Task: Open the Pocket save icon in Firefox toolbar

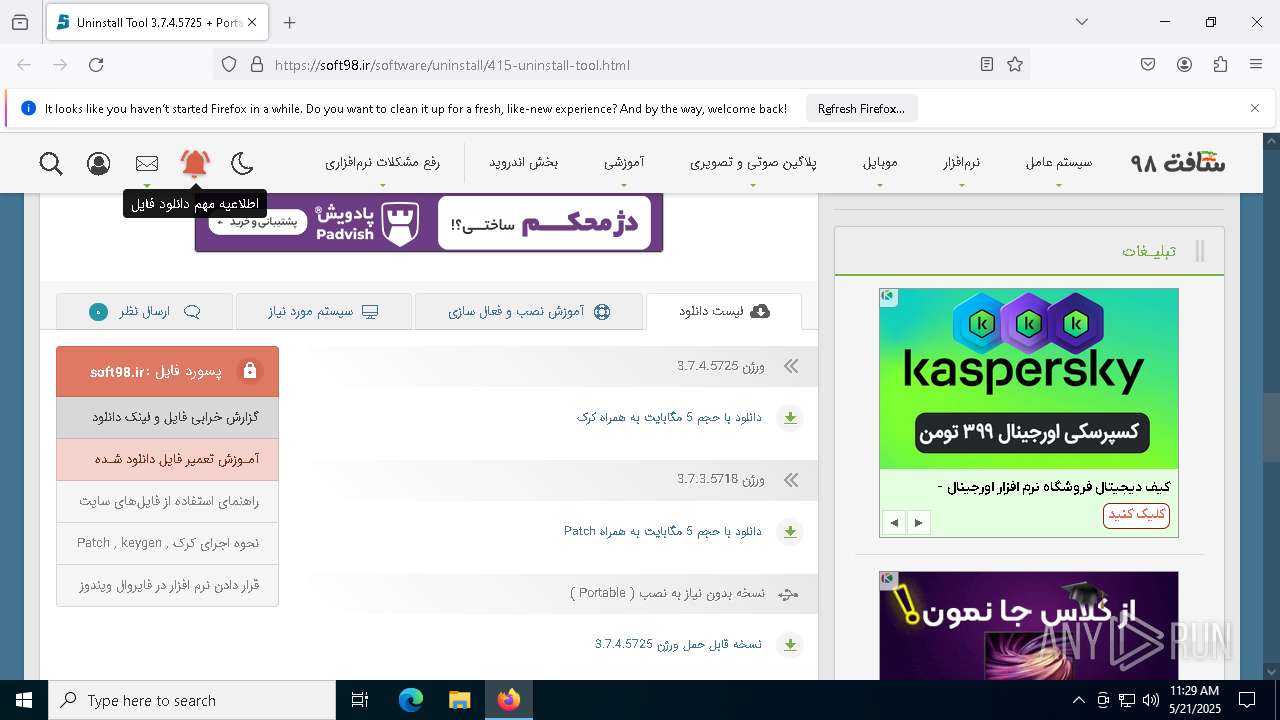Action: (x=1148, y=65)
